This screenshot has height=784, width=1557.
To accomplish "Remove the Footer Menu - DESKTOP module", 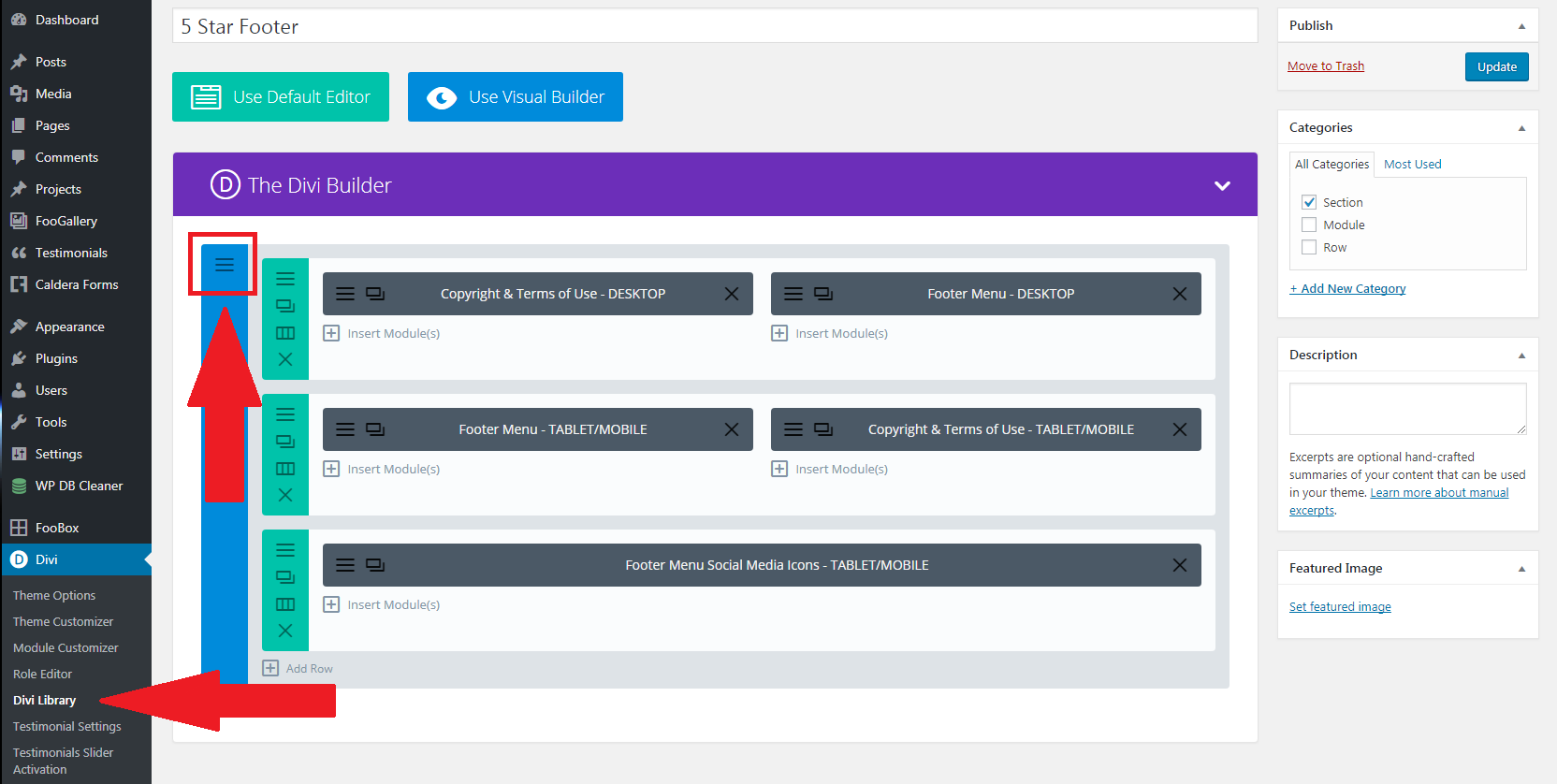I will click(x=1180, y=294).
